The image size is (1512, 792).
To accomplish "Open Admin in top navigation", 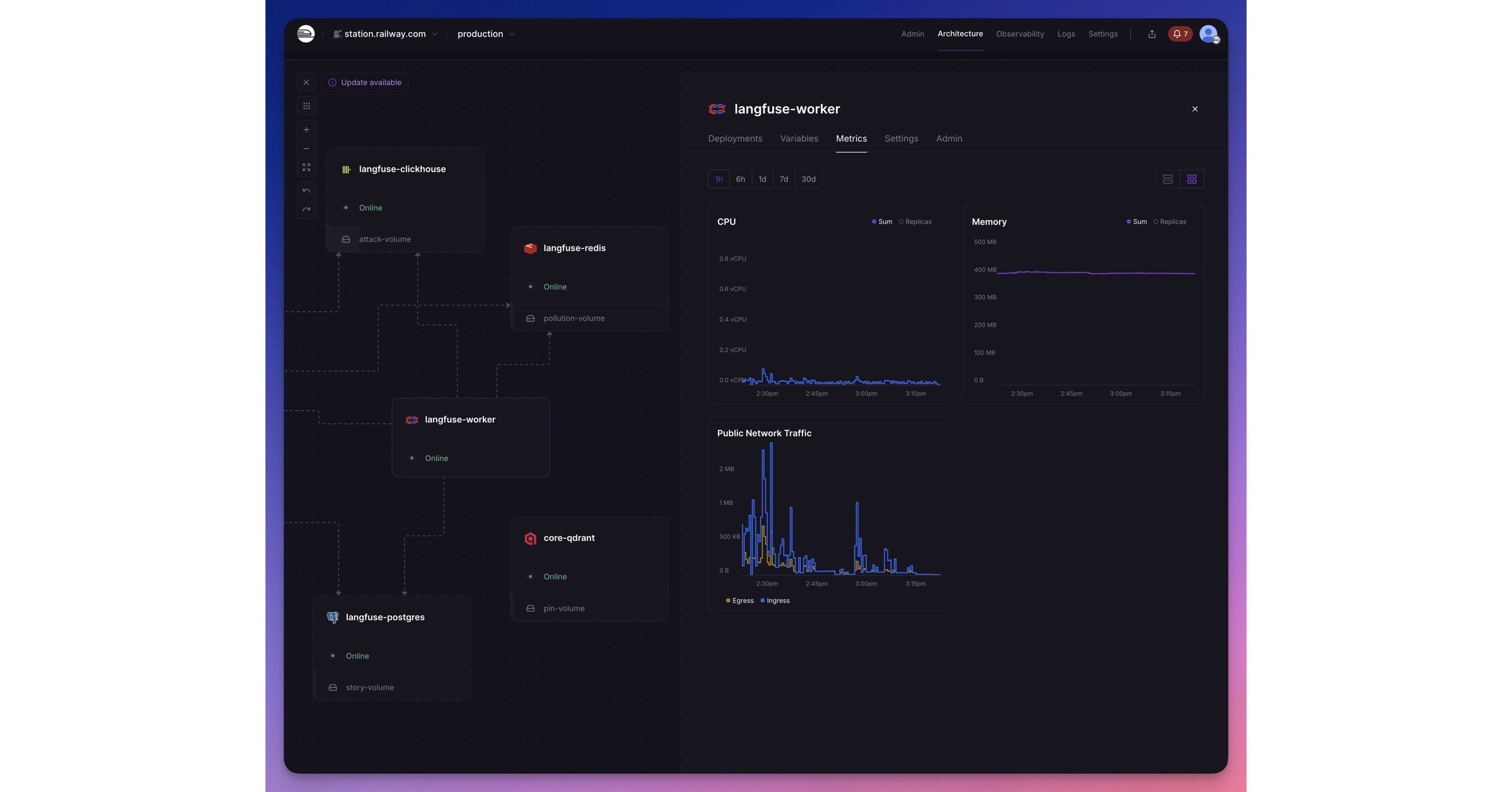I will (x=912, y=34).
